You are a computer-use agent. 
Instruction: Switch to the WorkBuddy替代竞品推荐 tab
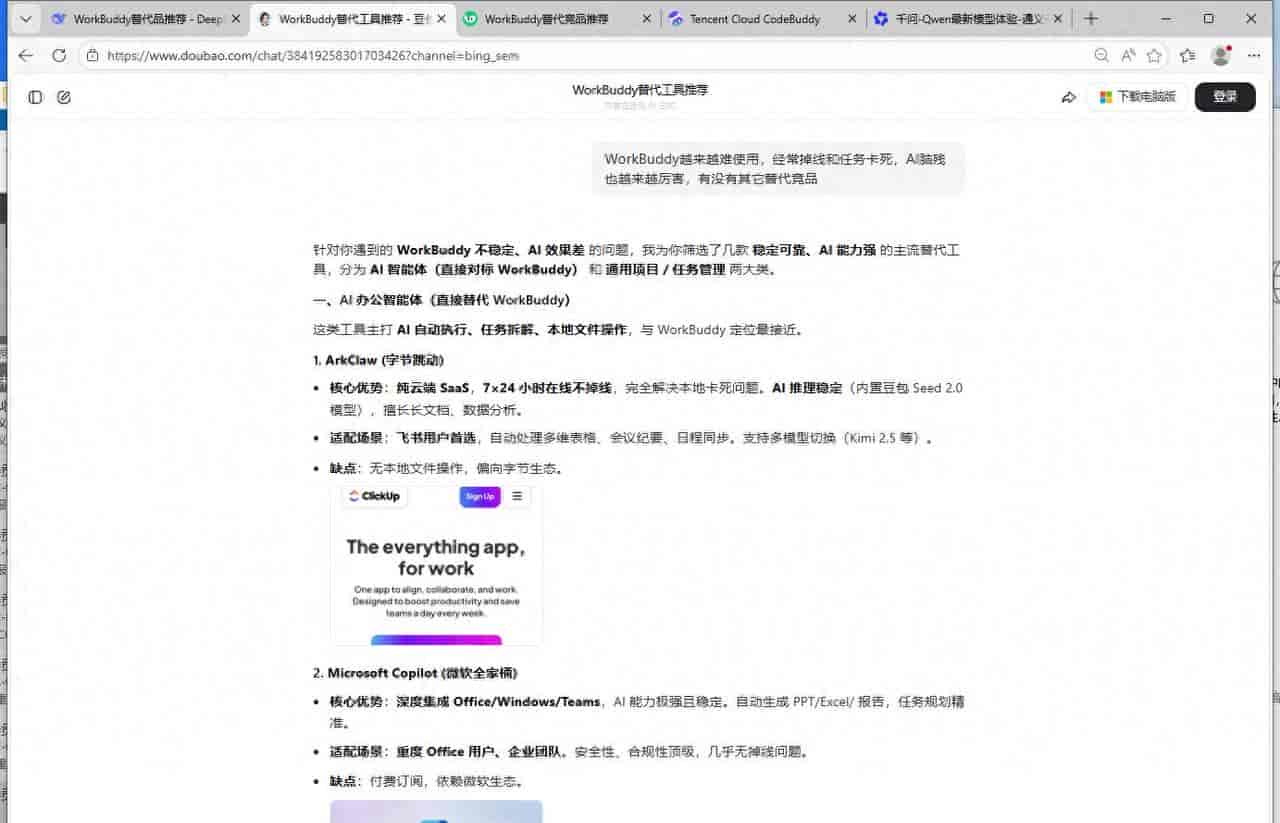[x=557, y=19]
